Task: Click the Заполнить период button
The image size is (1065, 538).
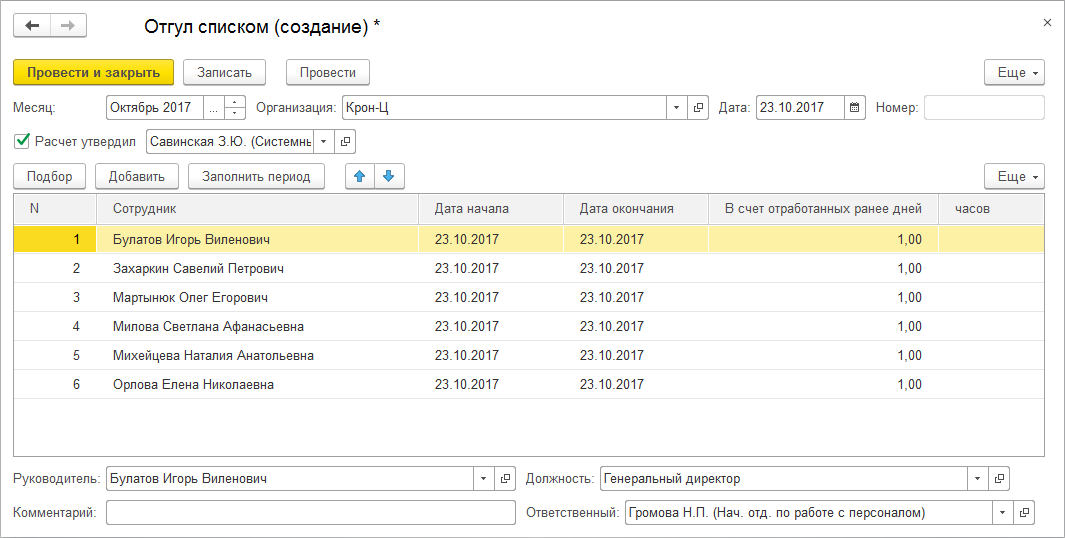Action: [256, 177]
